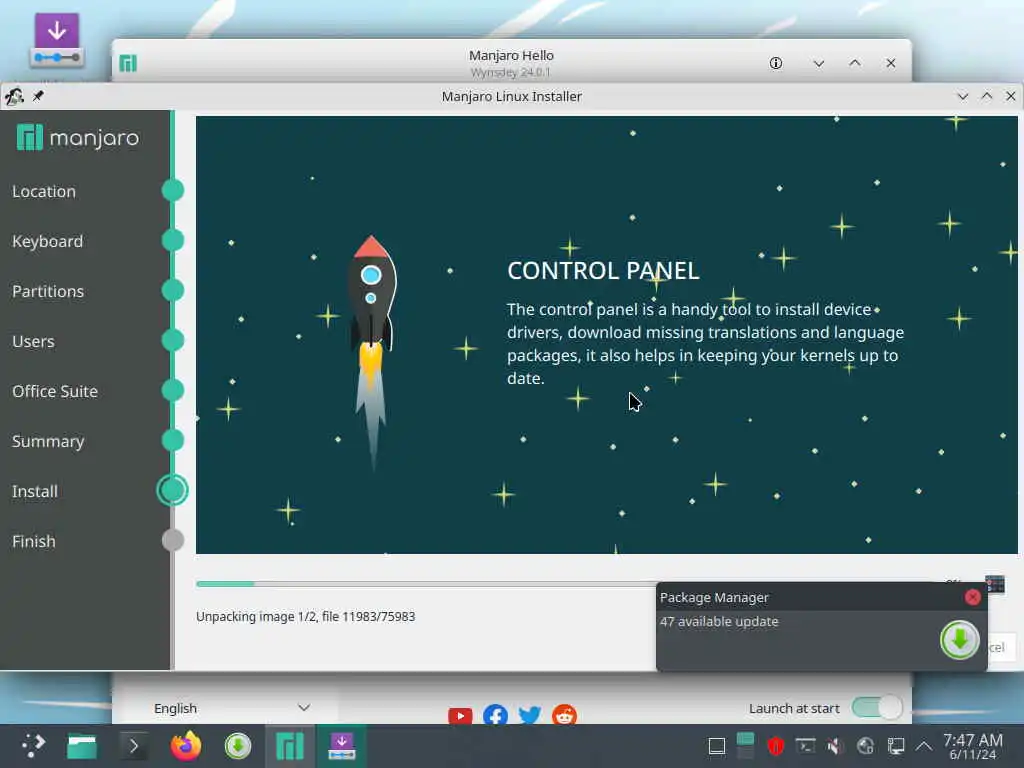The width and height of the screenshot is (1024, 768).
Task: Select the Summary step in sidebar
Action: pyautogui.click(x=48, y=441)
